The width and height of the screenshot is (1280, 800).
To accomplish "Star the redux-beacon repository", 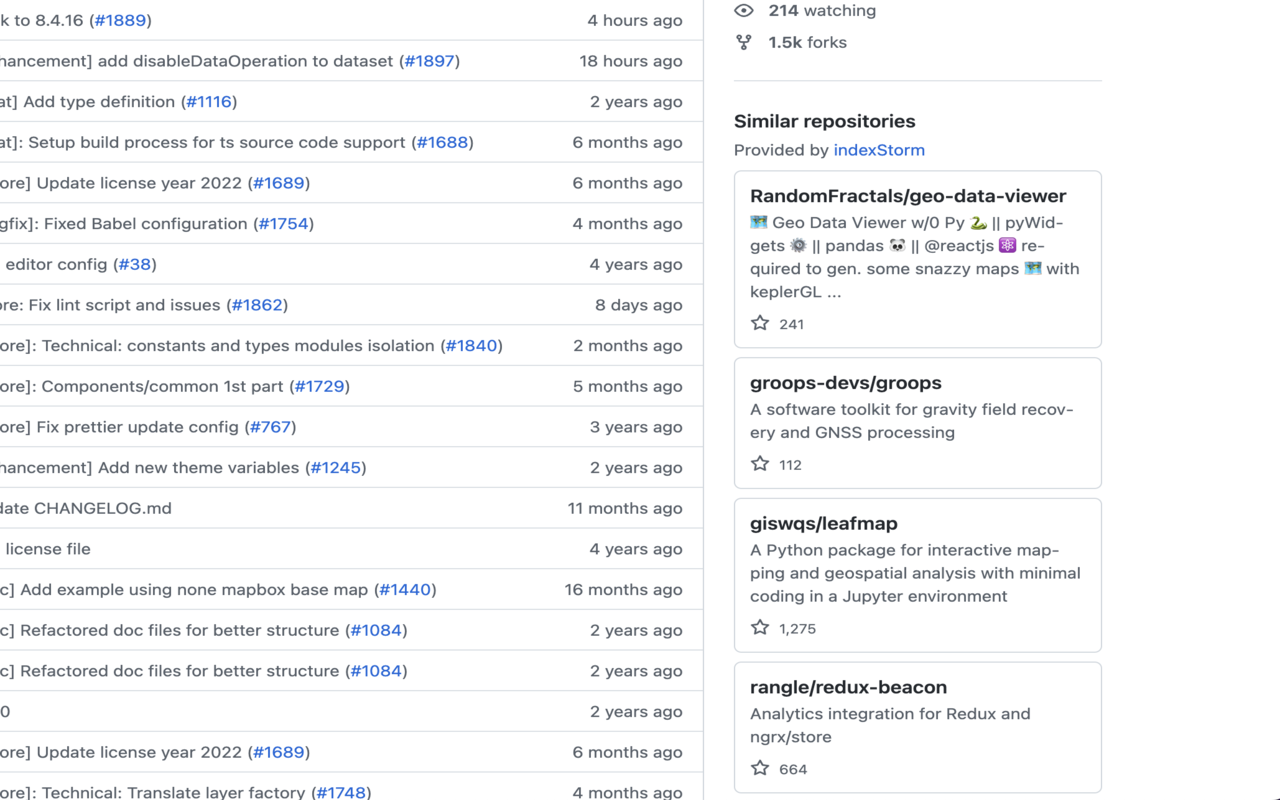I will point(760,768).
